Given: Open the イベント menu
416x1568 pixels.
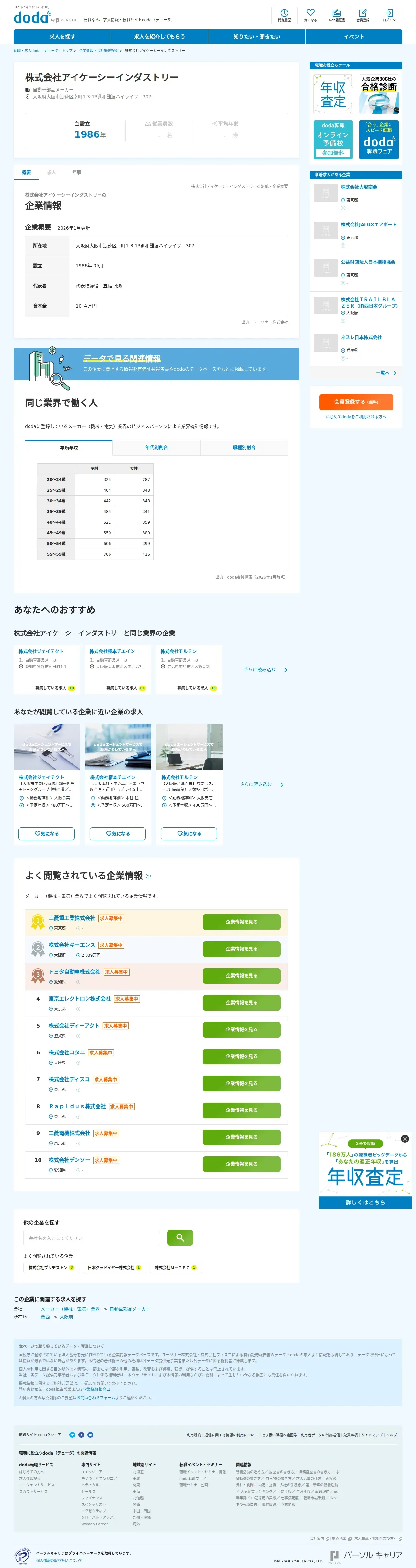Looking at the screenshot, I should 354,37.
